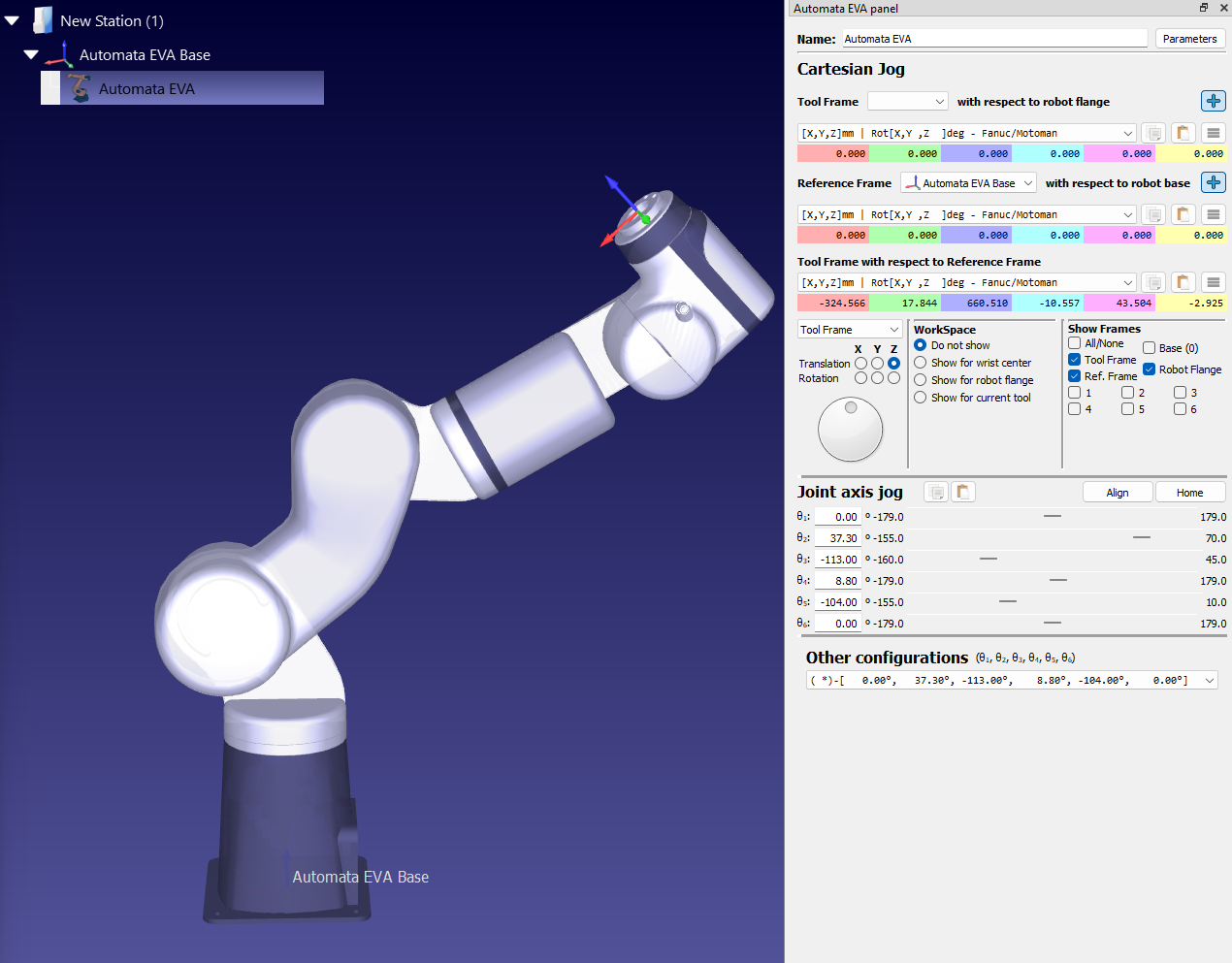Open reference frame pose options menu icon

[x=1213, y=214]
